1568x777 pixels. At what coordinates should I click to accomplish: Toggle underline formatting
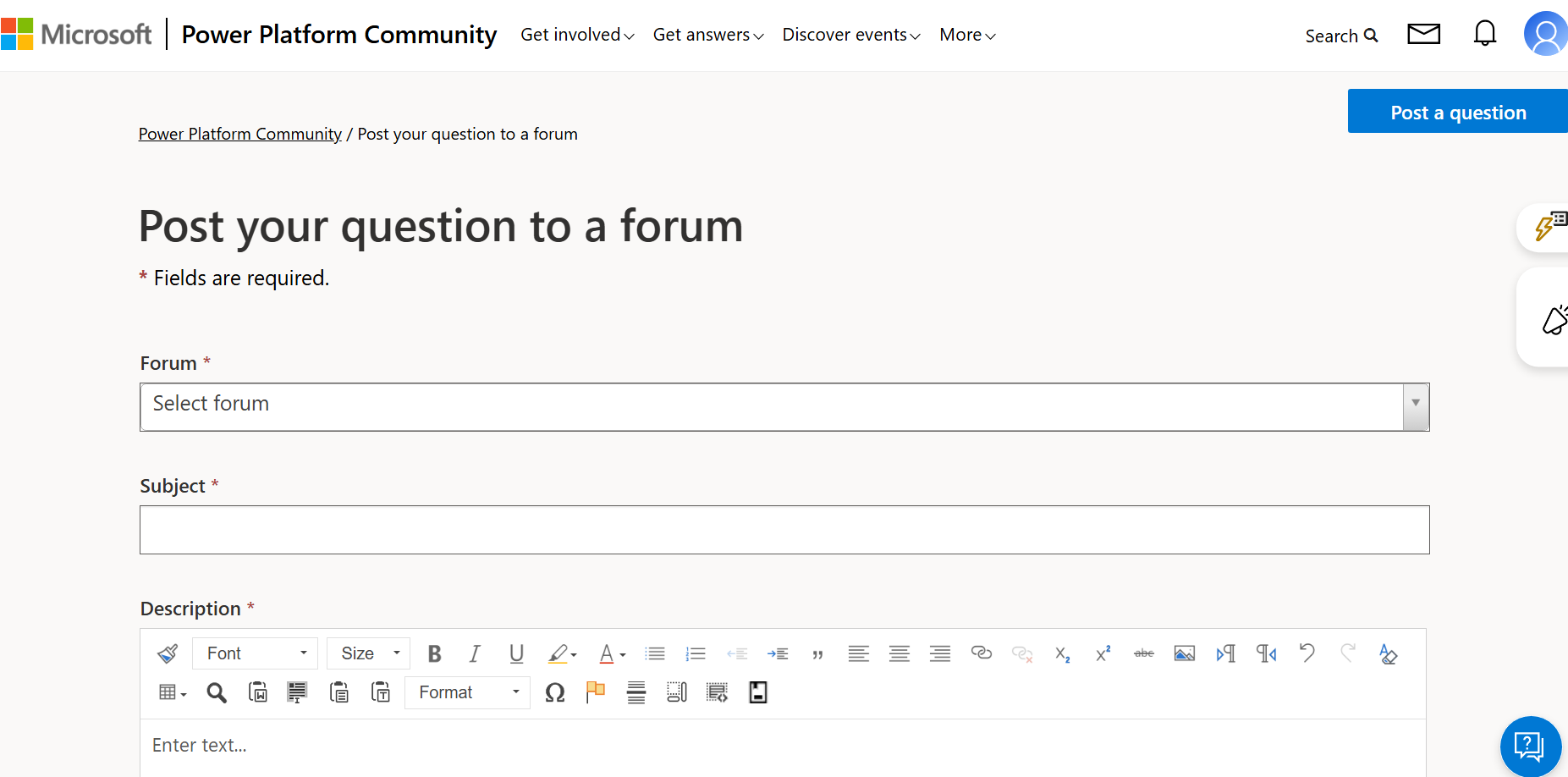tap(516, 653)
